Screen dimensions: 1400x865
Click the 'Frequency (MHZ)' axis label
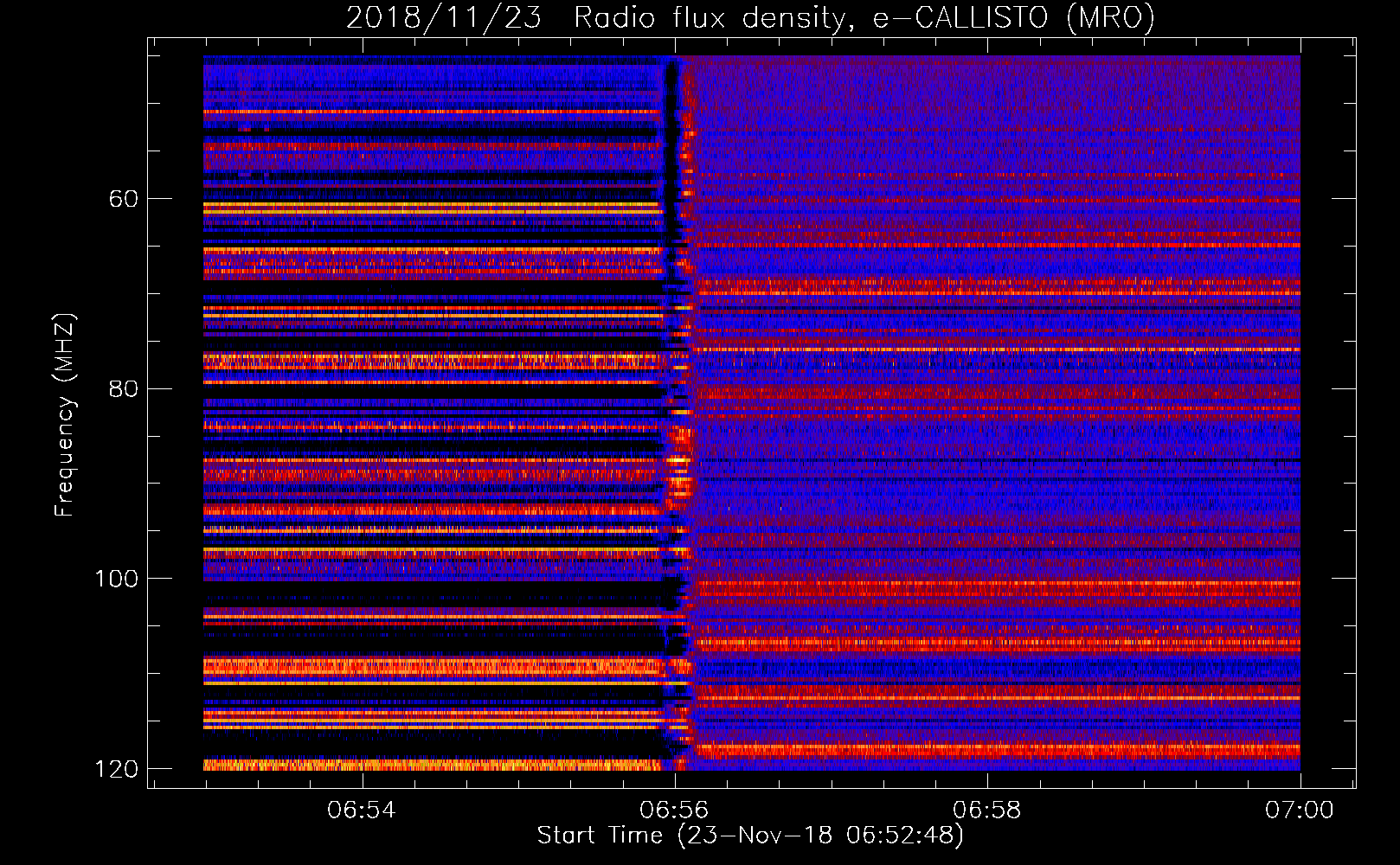tap(65, 414)
